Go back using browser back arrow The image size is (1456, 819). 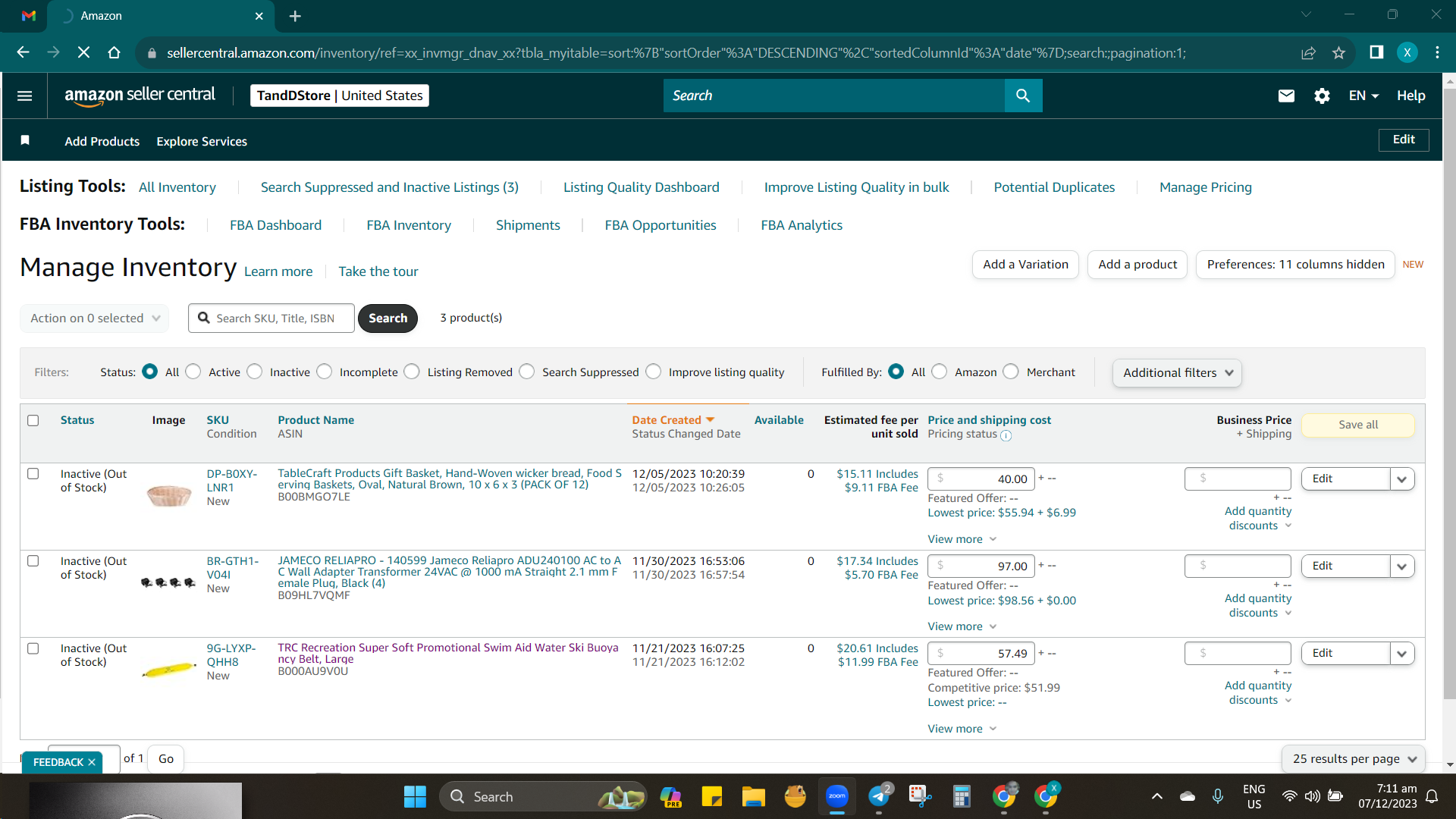[23, 52]
